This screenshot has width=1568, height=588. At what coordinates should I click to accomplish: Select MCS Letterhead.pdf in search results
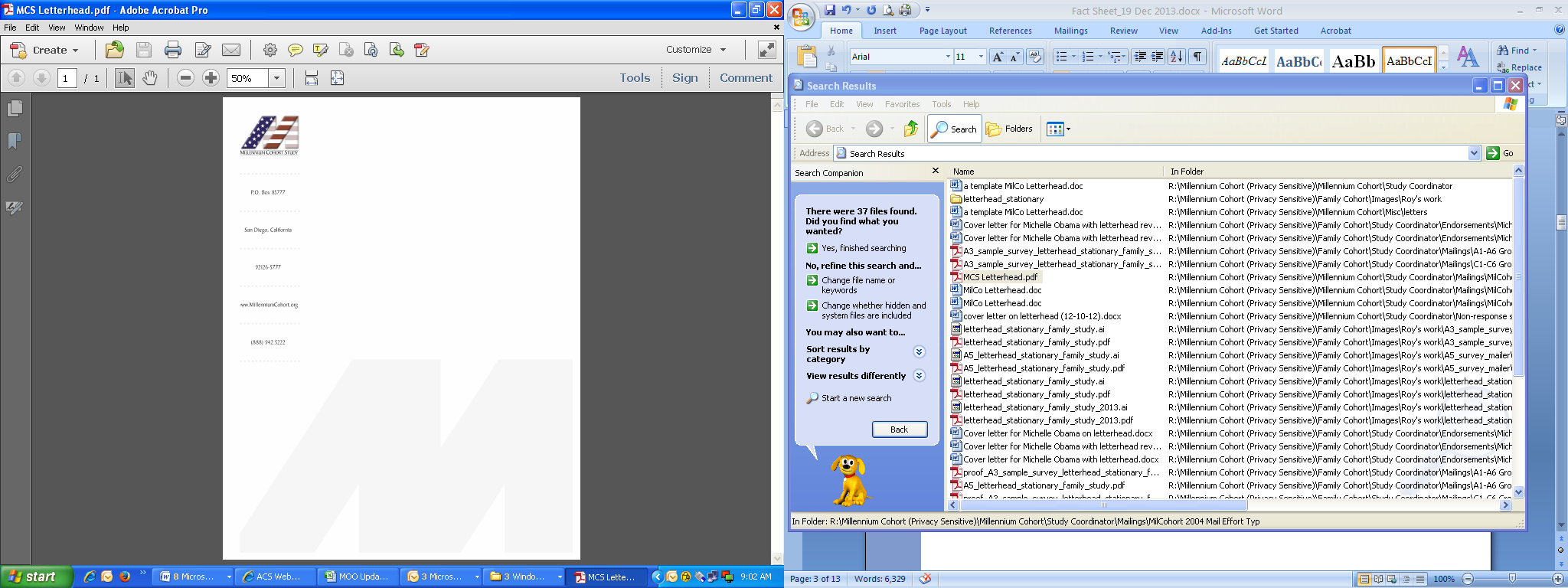pos(1000,277)
